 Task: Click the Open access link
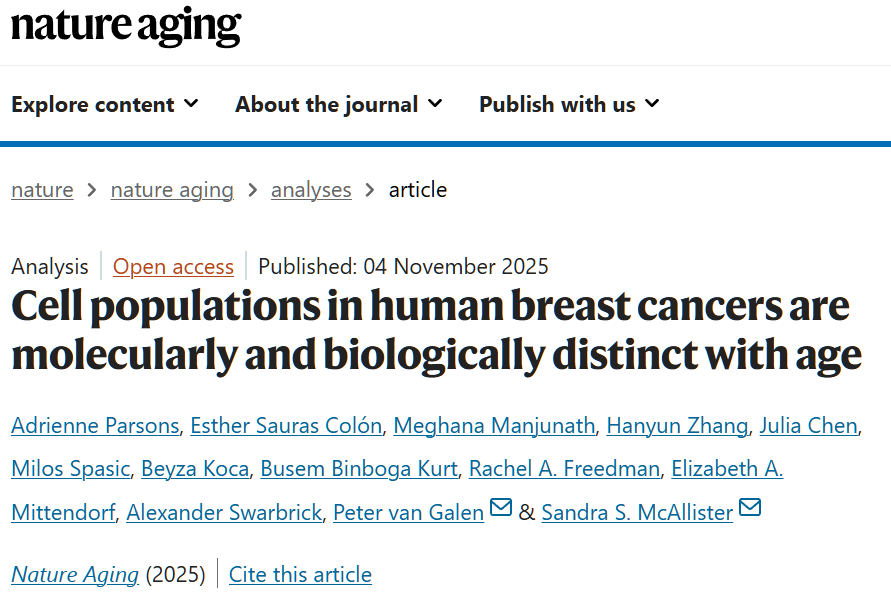(x=173, y=267)
